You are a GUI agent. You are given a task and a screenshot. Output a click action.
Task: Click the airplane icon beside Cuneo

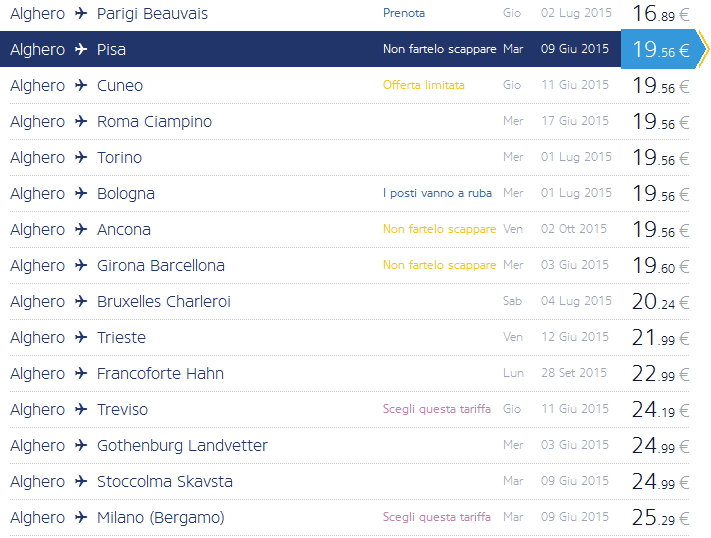pos(81,85)
